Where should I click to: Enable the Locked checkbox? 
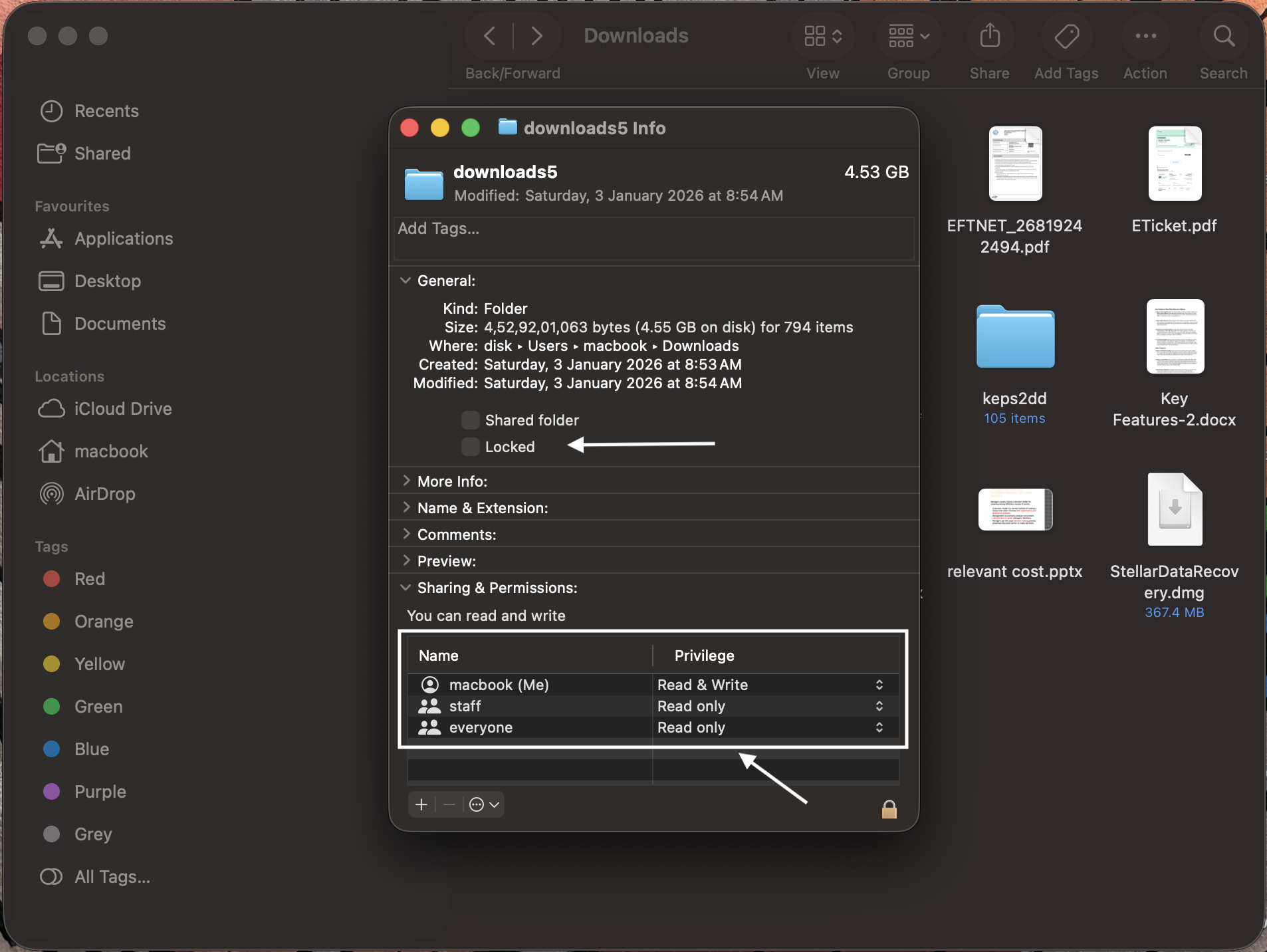pos(469,446)
